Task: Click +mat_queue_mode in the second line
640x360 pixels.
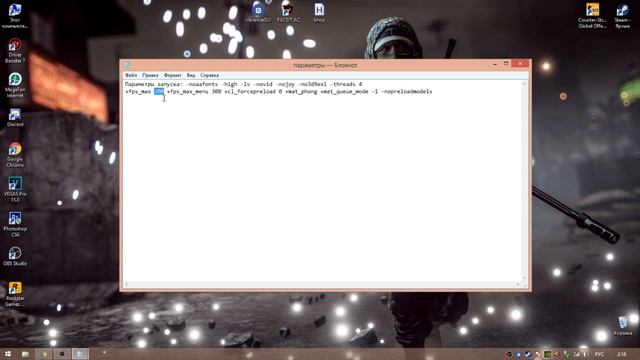Action: pyautogui.click(x=344, y=91)
